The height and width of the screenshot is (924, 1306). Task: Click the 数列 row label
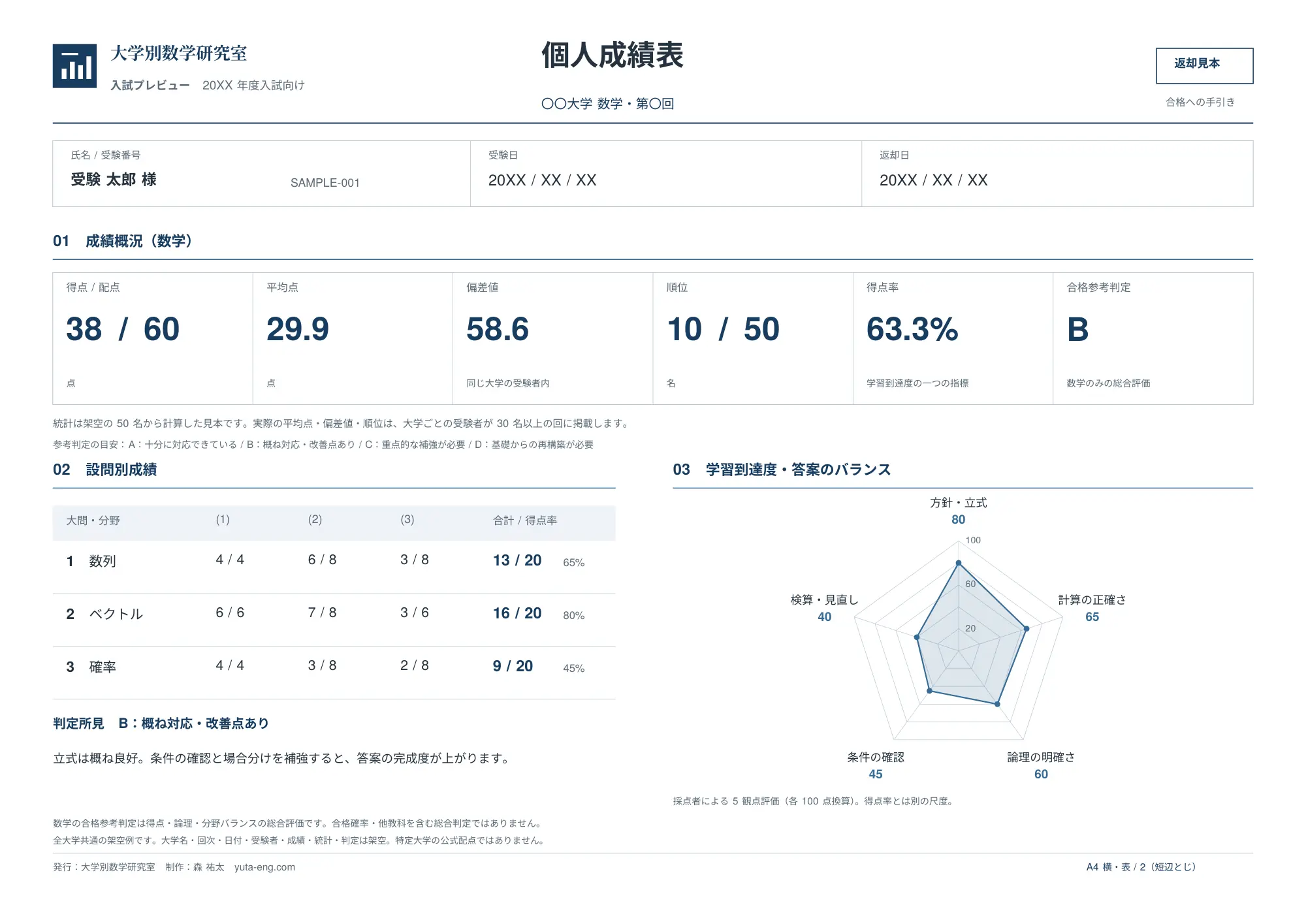(103, 561)
